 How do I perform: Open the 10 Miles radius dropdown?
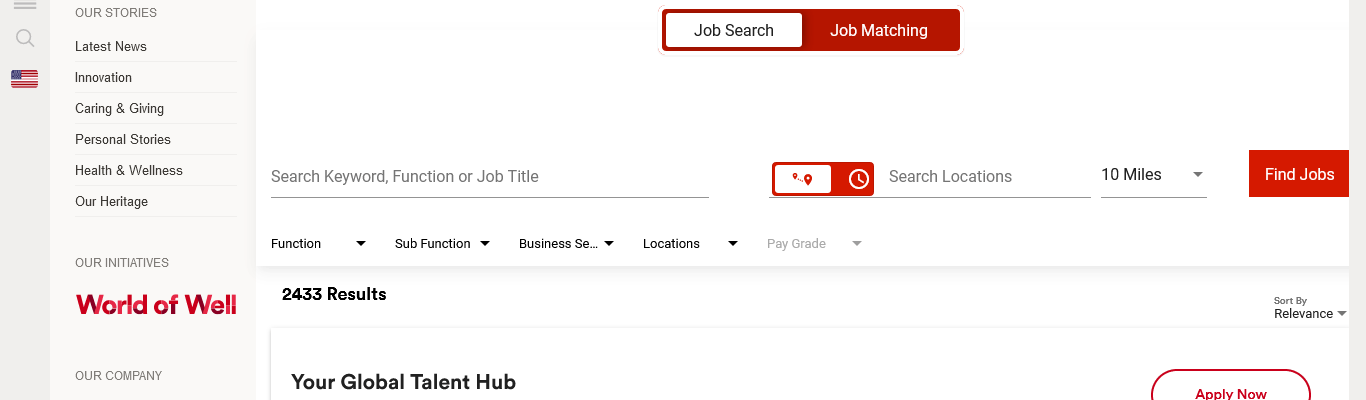tap(1152, 175)
